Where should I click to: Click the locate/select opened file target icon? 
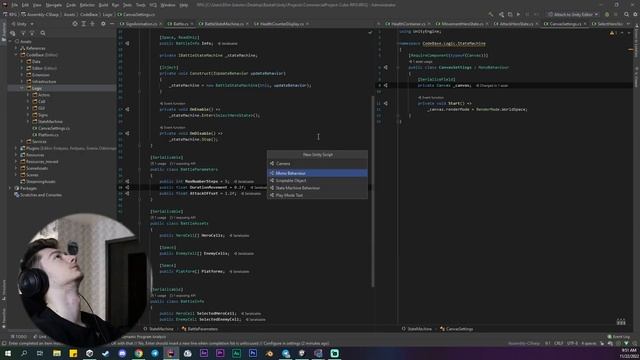[75, 24]
